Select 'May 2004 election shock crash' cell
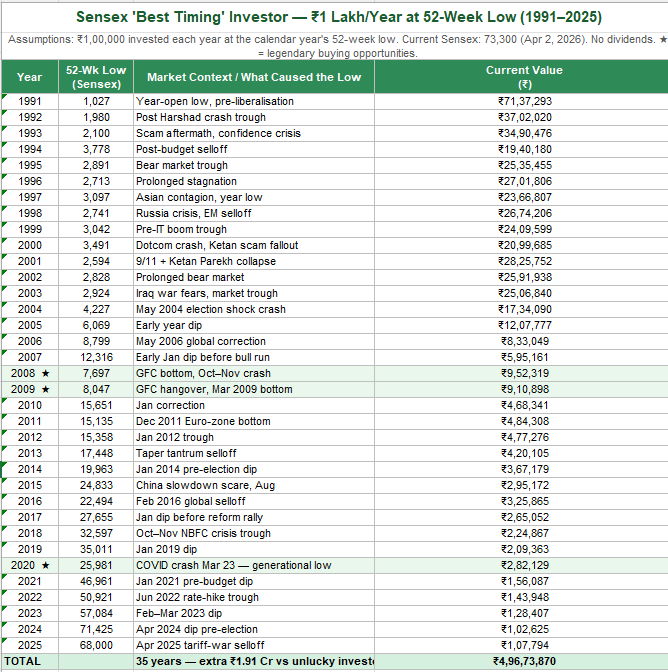This screenshot has width=668, height=672. point(254,309)
